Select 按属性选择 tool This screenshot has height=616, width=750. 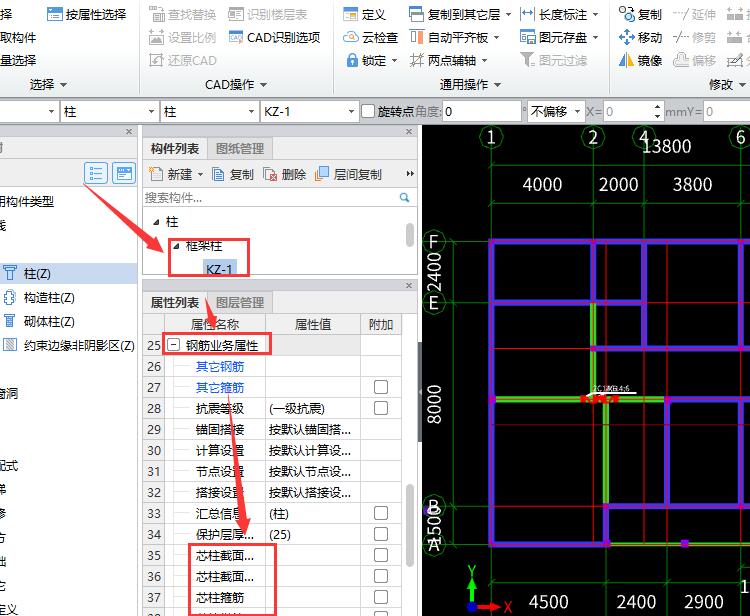coord(87,14)
